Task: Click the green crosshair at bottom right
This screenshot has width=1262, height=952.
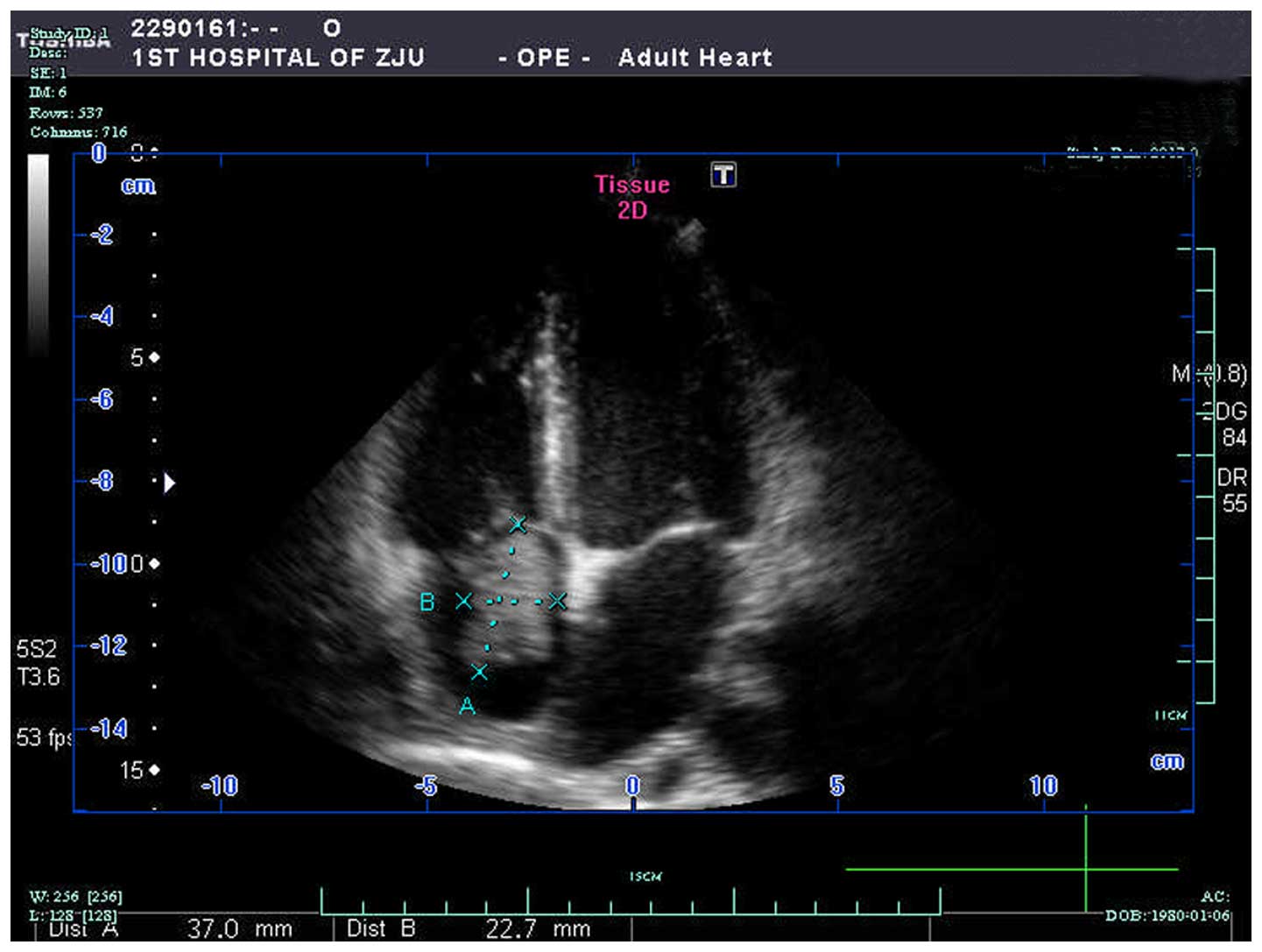Action: (1085, 869)
